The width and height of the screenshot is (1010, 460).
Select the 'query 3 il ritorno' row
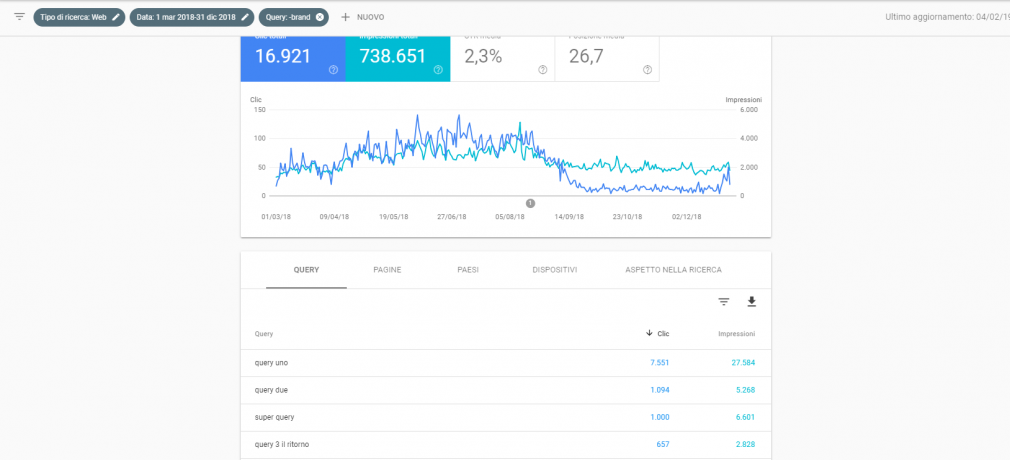(506, 445)
